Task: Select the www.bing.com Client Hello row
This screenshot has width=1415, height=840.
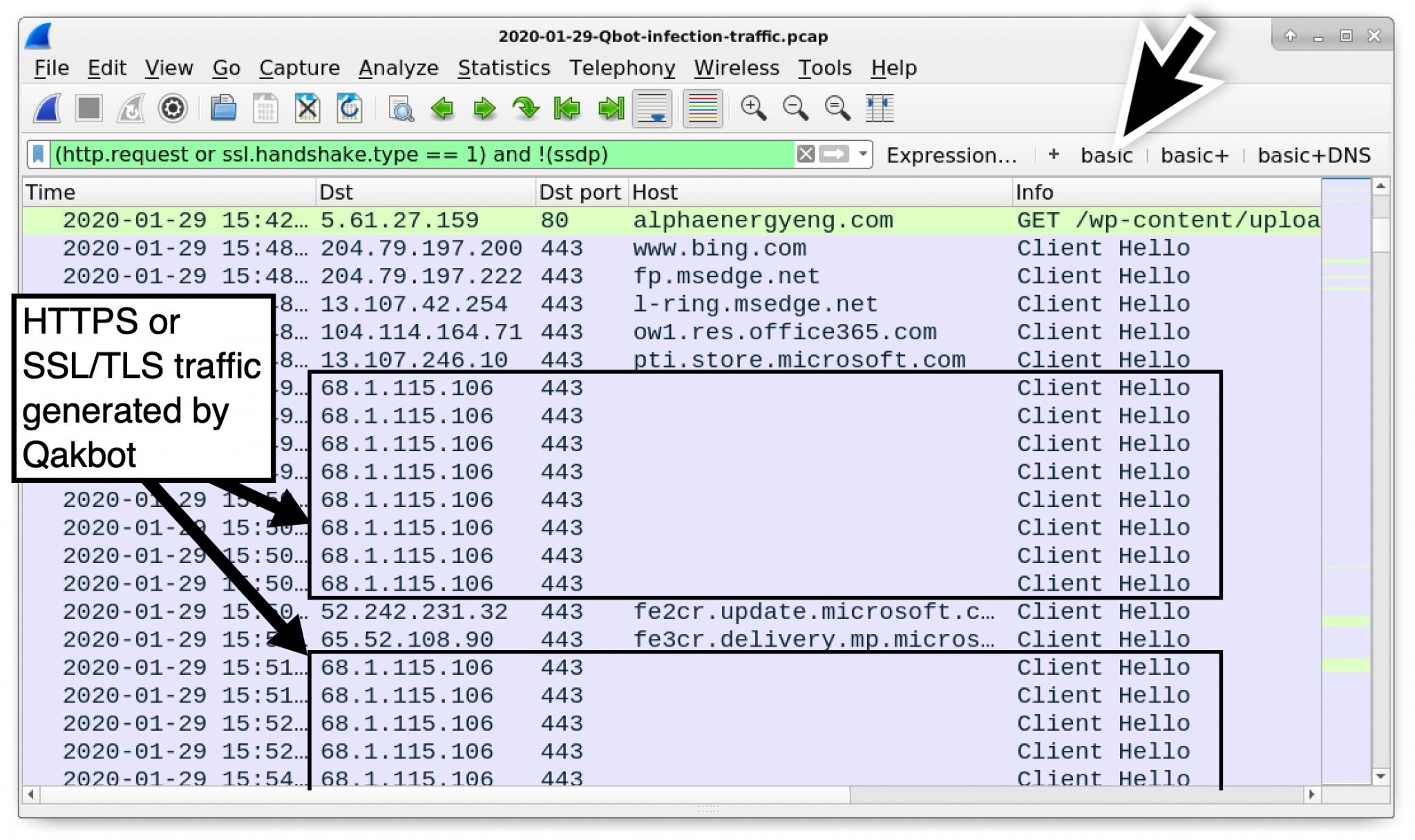Action: pos(672,248)
